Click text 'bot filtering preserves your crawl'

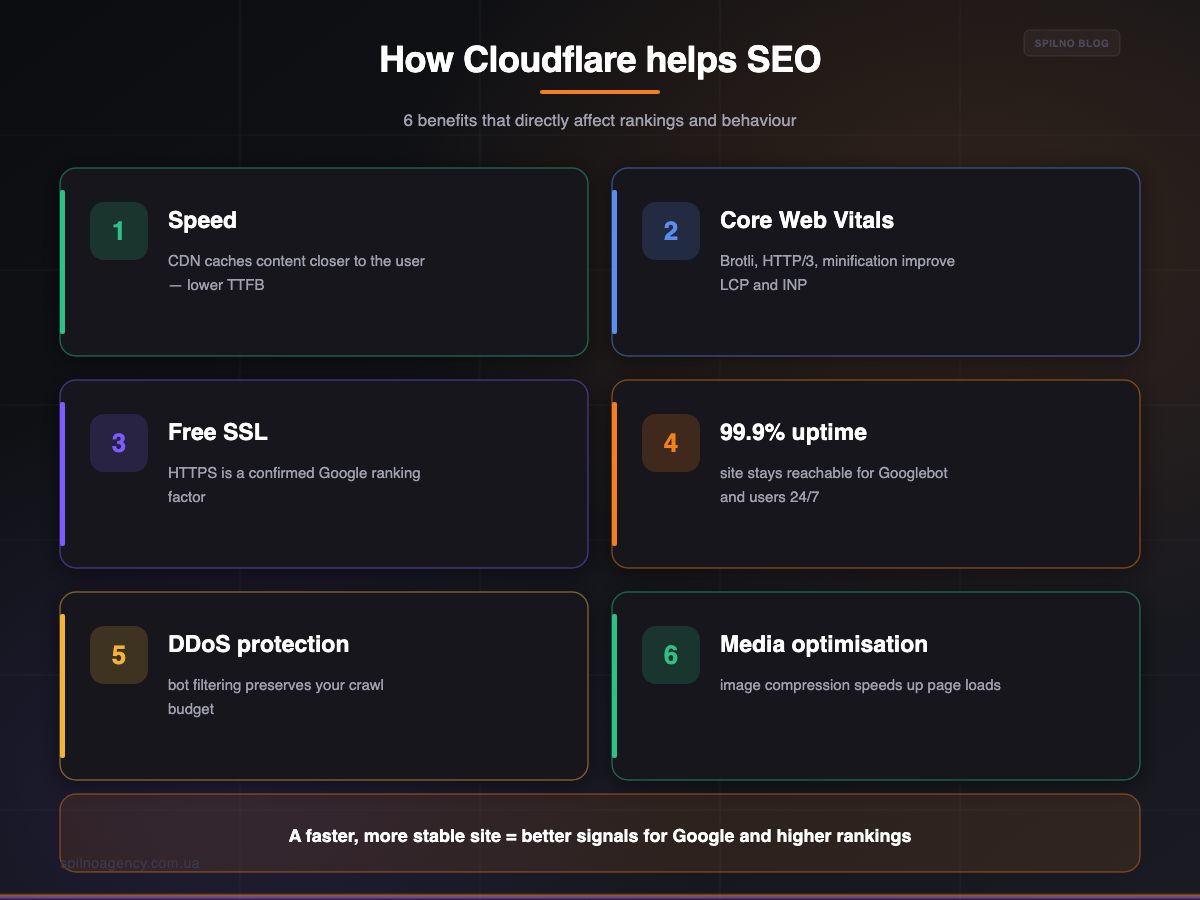click(276, 685)
